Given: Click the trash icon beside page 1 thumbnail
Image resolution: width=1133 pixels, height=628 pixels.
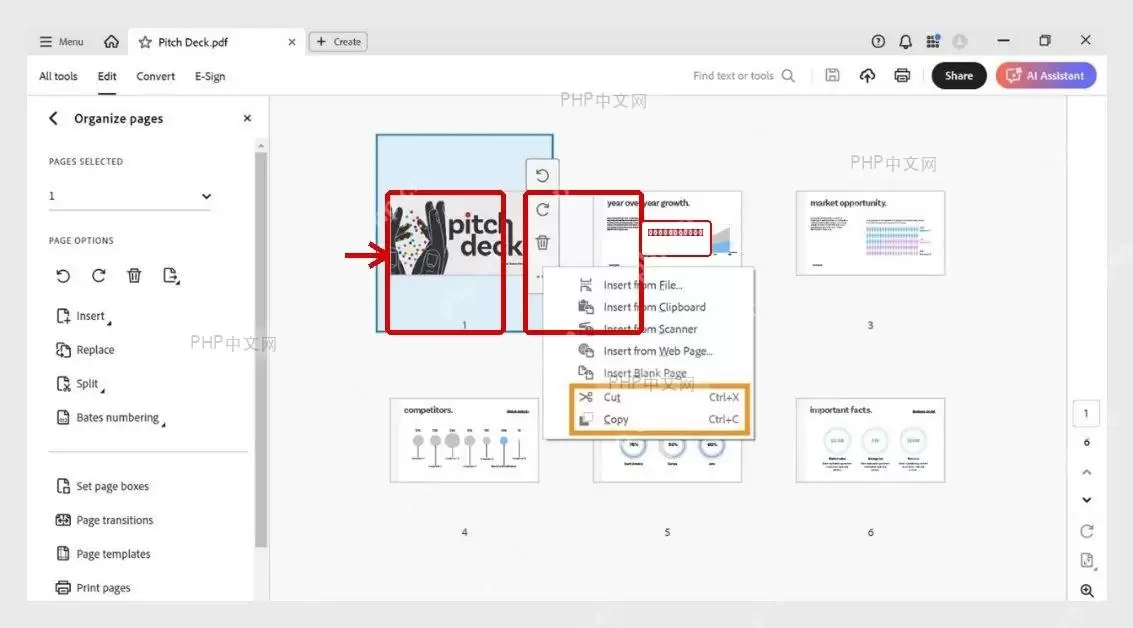Looking at the screenshot, I should pyautogui.click(x=543, y=242).
